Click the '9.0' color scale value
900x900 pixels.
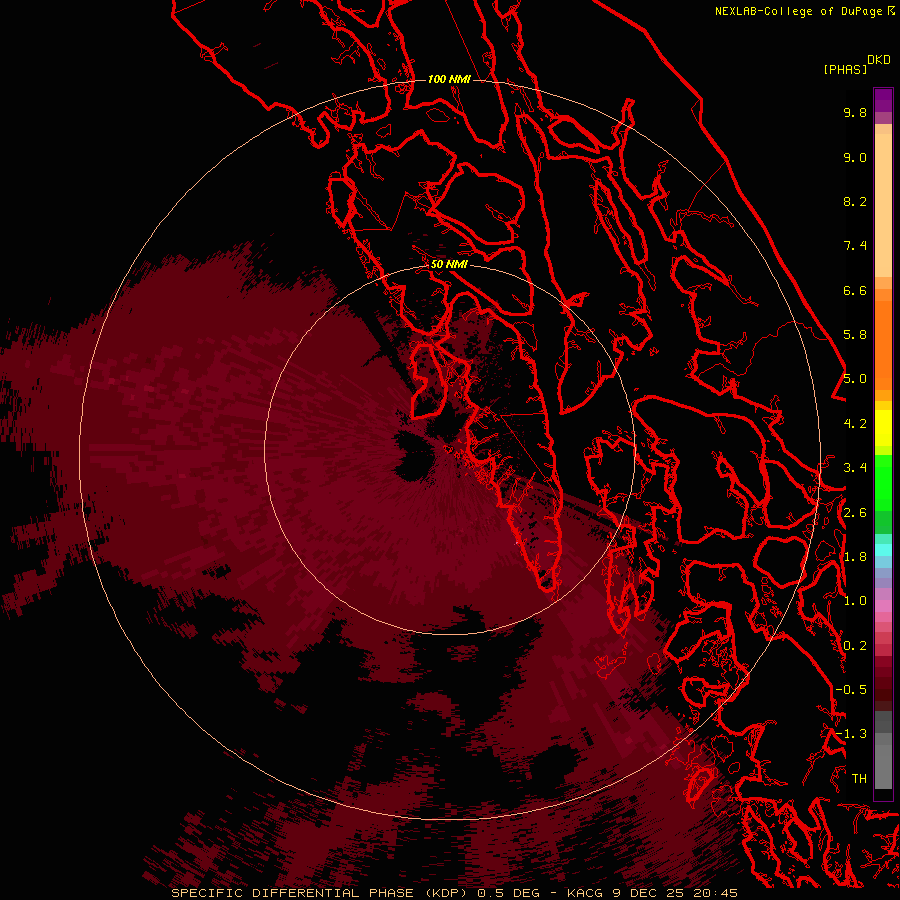point(855,157)
